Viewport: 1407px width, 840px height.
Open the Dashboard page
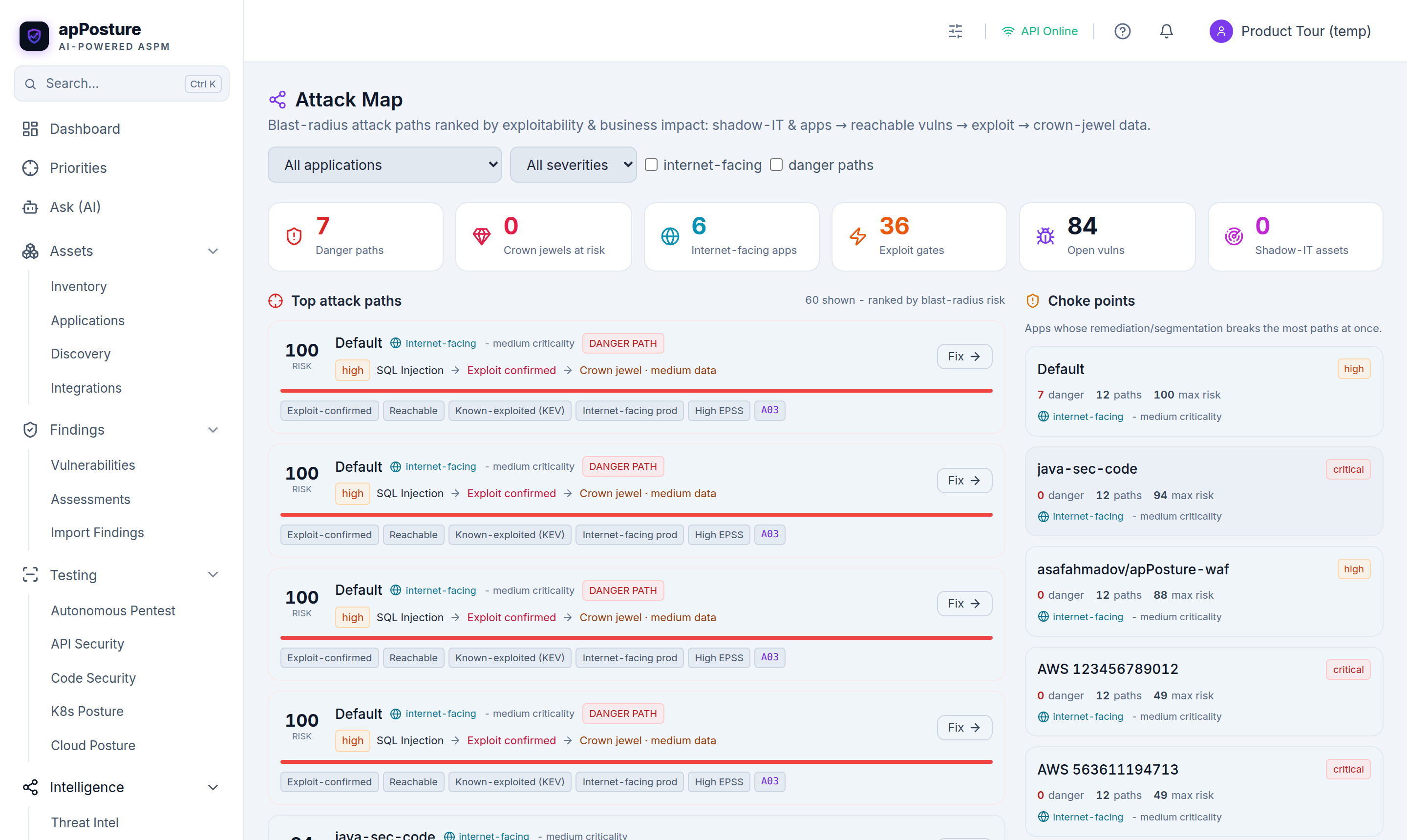[x=122, y=129]
